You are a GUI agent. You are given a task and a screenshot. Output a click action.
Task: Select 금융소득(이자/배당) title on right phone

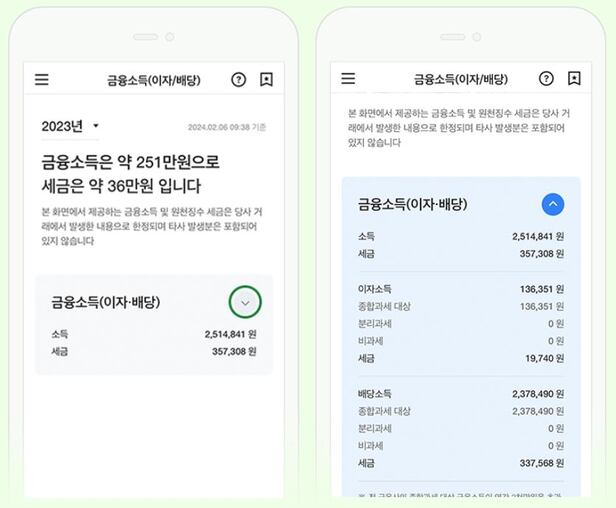(x=461, y=79)
